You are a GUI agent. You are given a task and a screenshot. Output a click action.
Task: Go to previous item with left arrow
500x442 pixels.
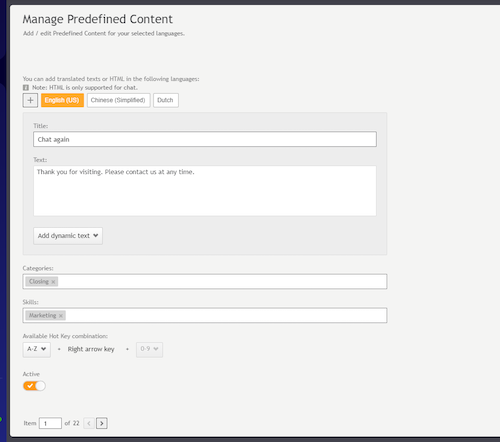pos(89,423)
